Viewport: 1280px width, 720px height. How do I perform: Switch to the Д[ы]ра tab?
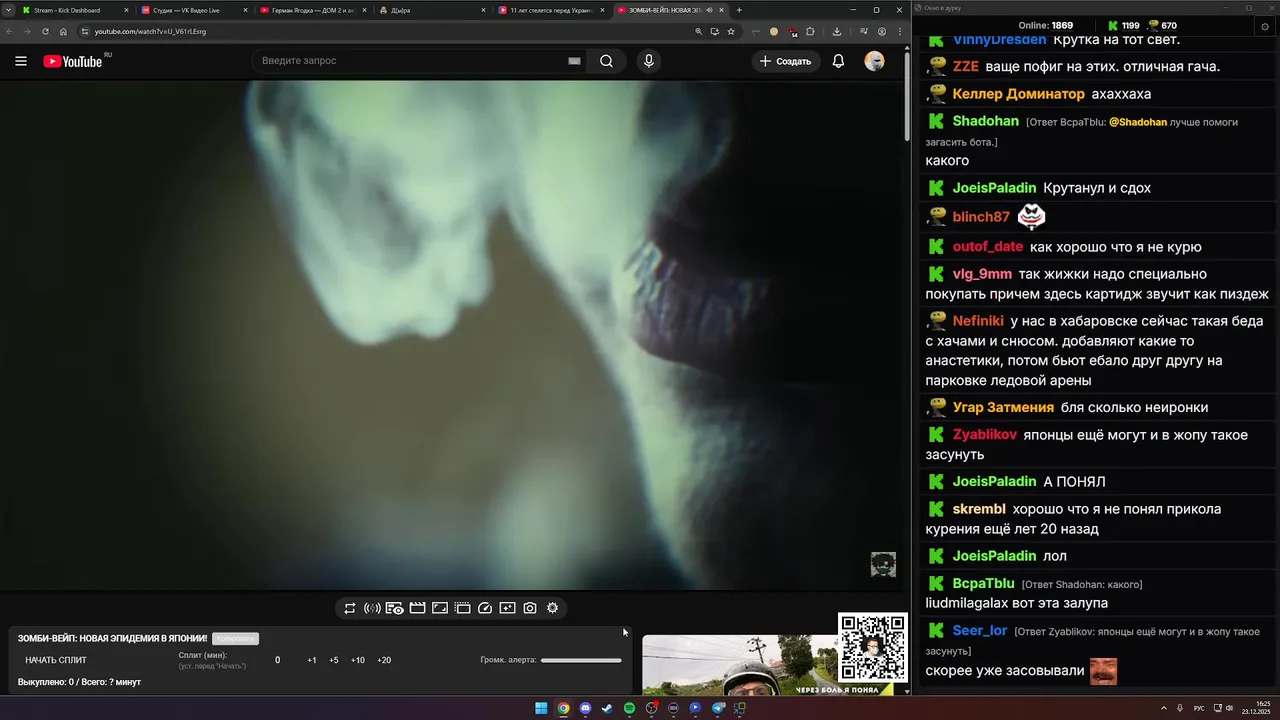coord(430,10)
